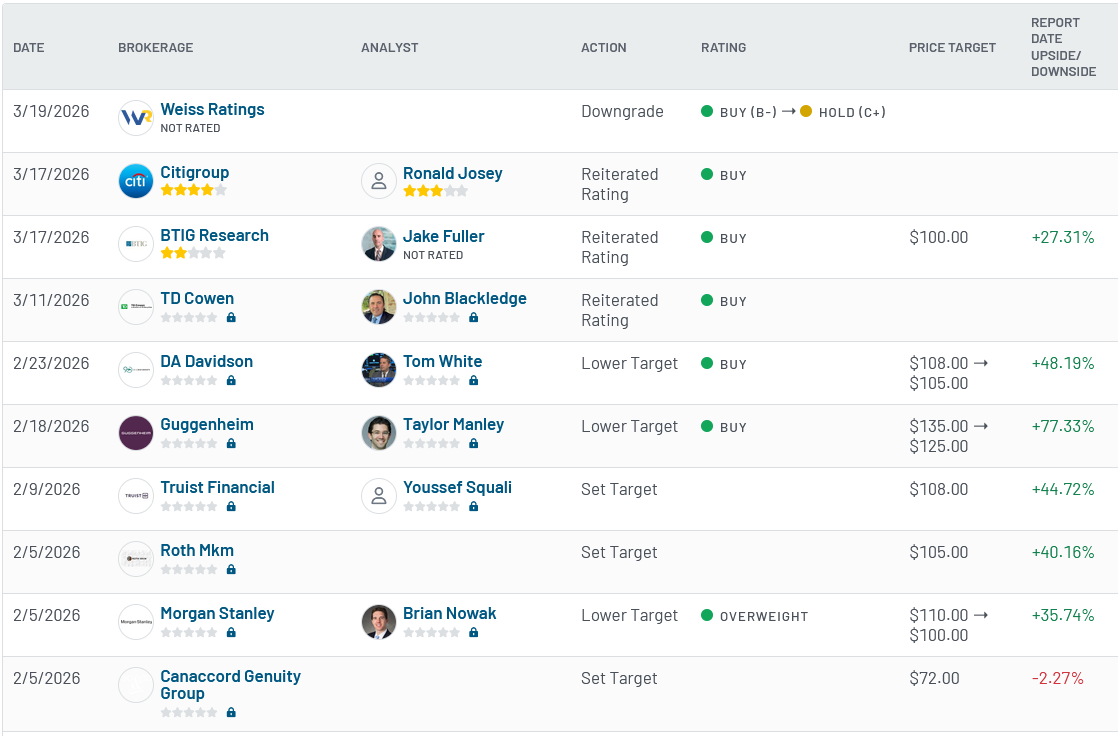Click Citigroup's four-star rating
This screenshot has width=1118, height=736.
point(193,190)
